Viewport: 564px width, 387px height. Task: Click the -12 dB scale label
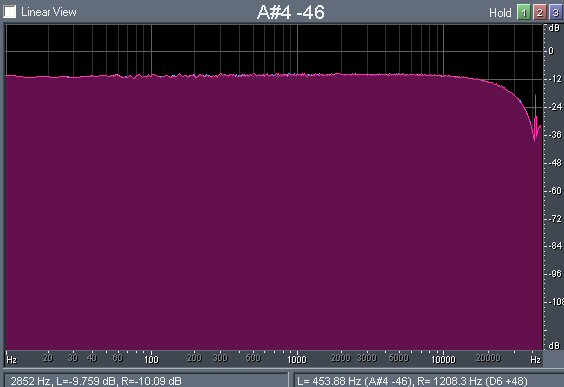pyautogui.click(x=555, y=79)
